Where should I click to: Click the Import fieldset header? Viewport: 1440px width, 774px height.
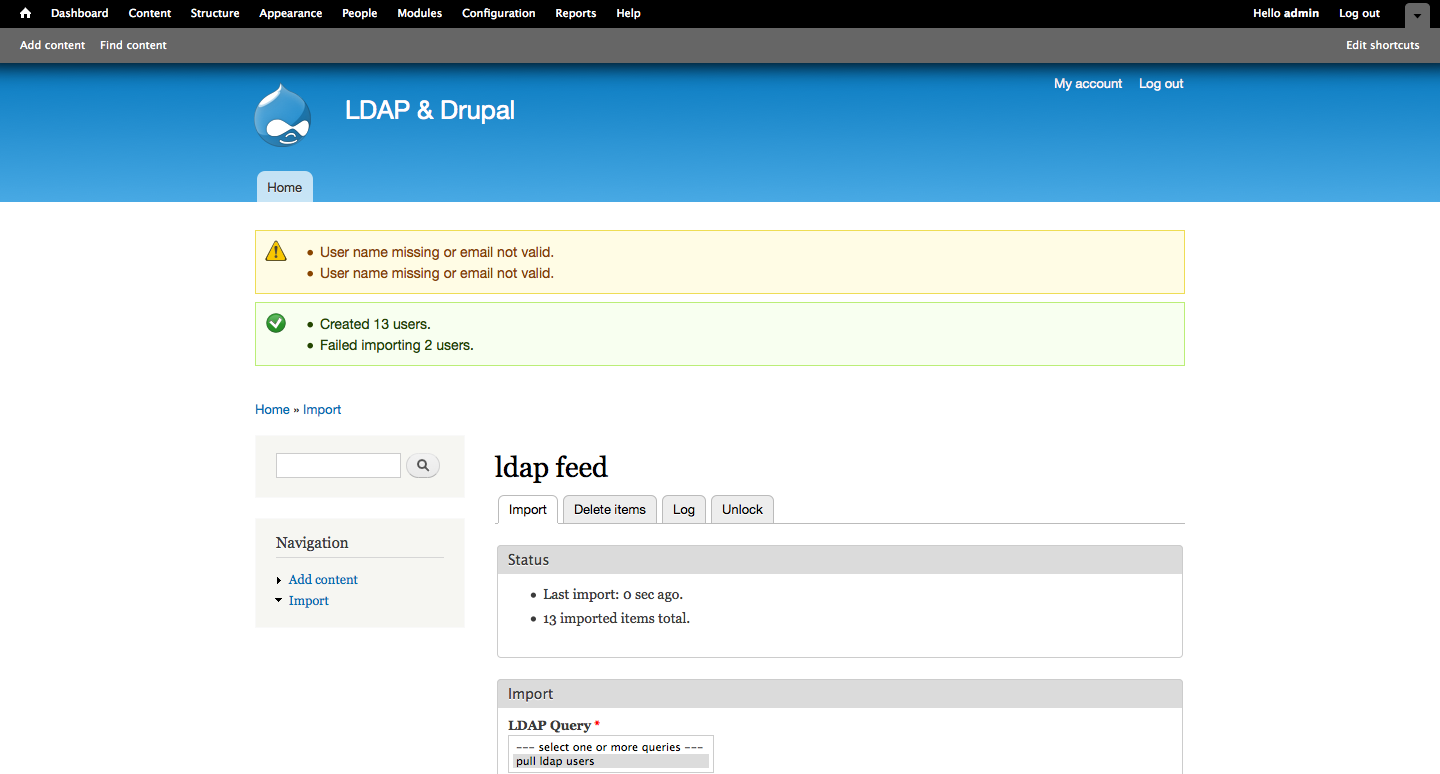tap(840, 694)
